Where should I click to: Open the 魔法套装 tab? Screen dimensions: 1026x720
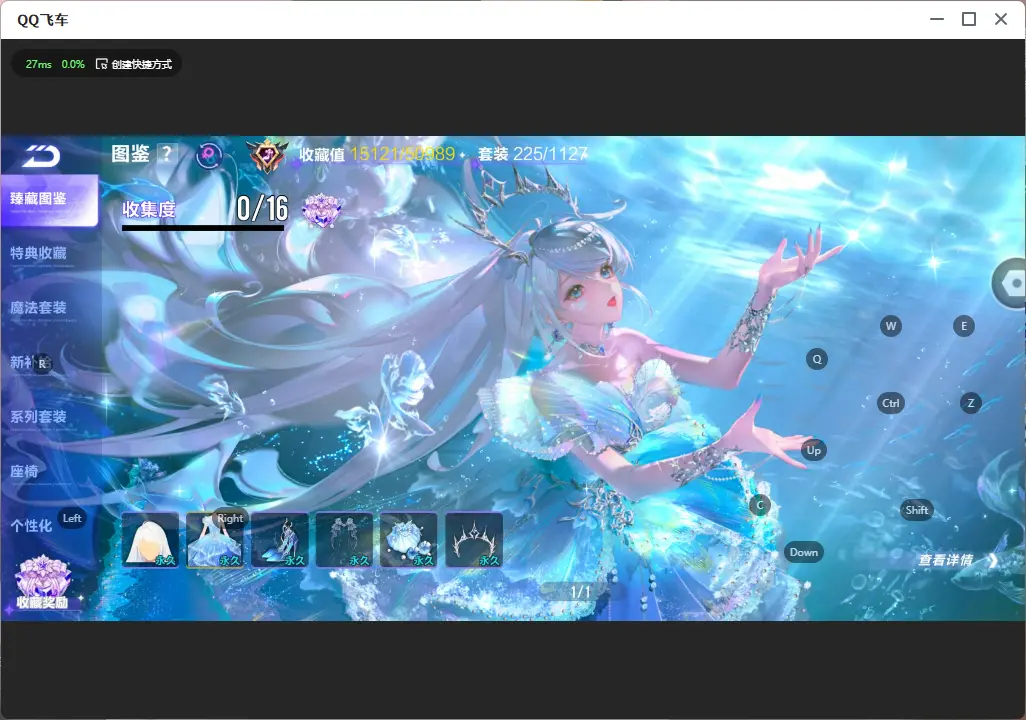pos(39,308)
